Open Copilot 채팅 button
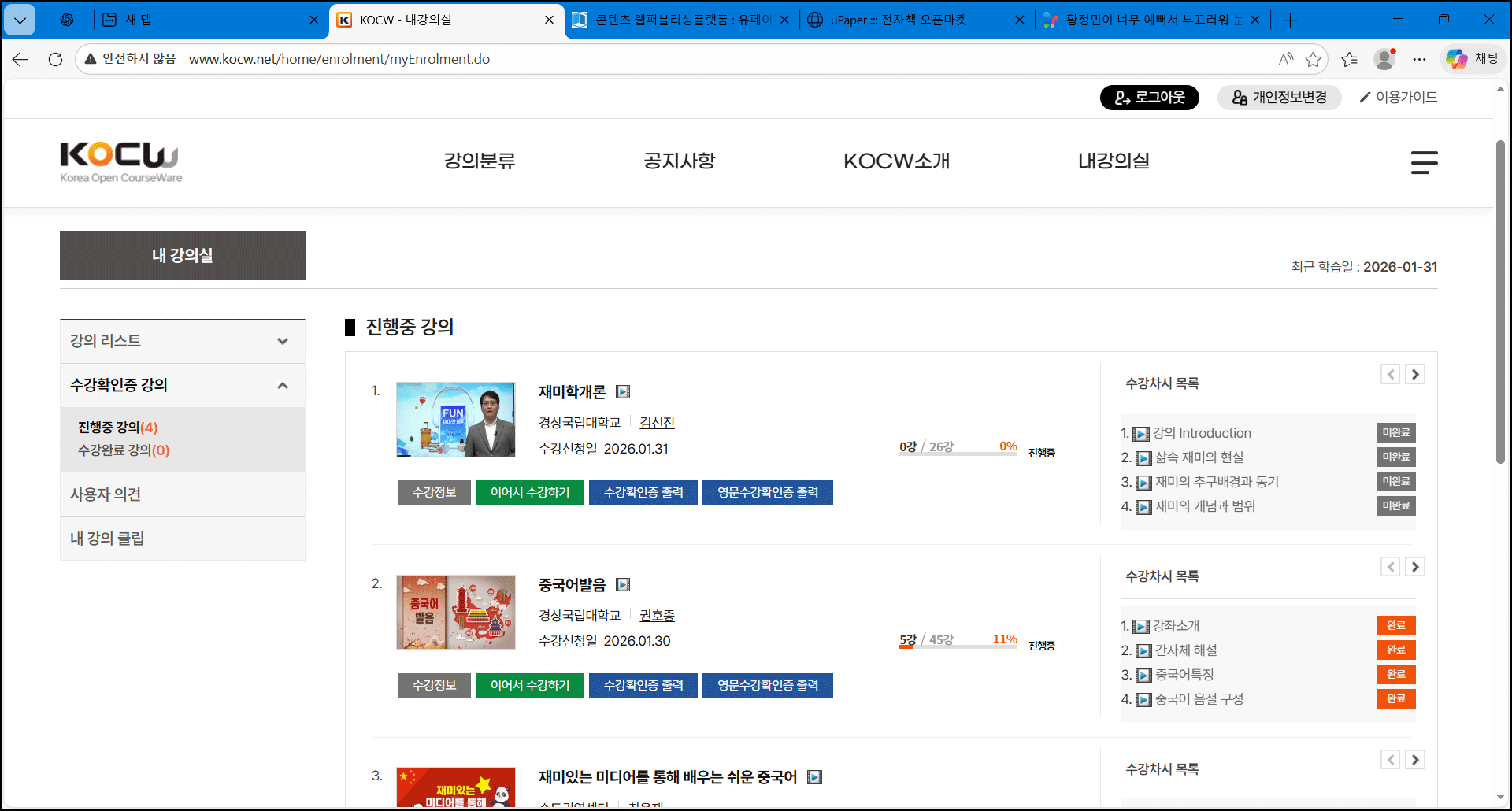Image resolution: width=1512 pixels, height=811 pixels. point(1473,59)
